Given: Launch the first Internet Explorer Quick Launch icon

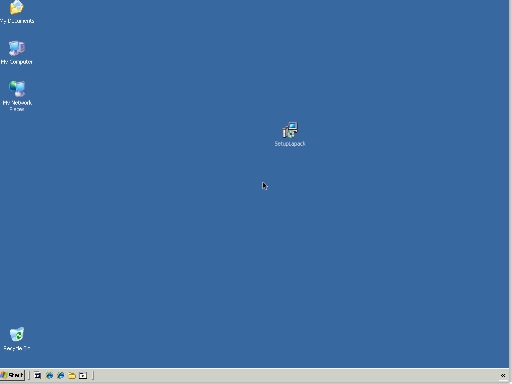Looking at the screenshot, I should [x=49, y=376].
